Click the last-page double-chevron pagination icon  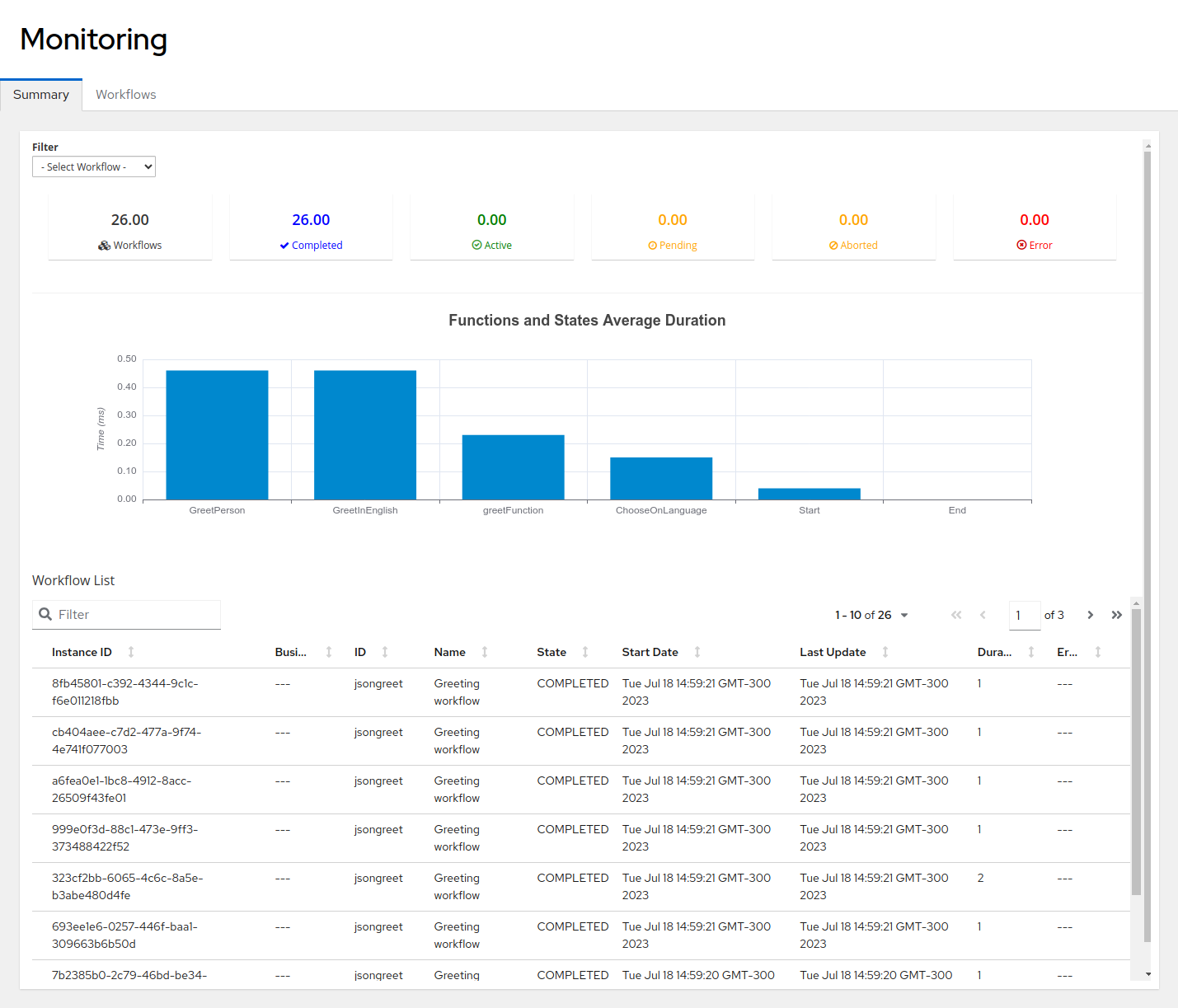coord(1117,615)
